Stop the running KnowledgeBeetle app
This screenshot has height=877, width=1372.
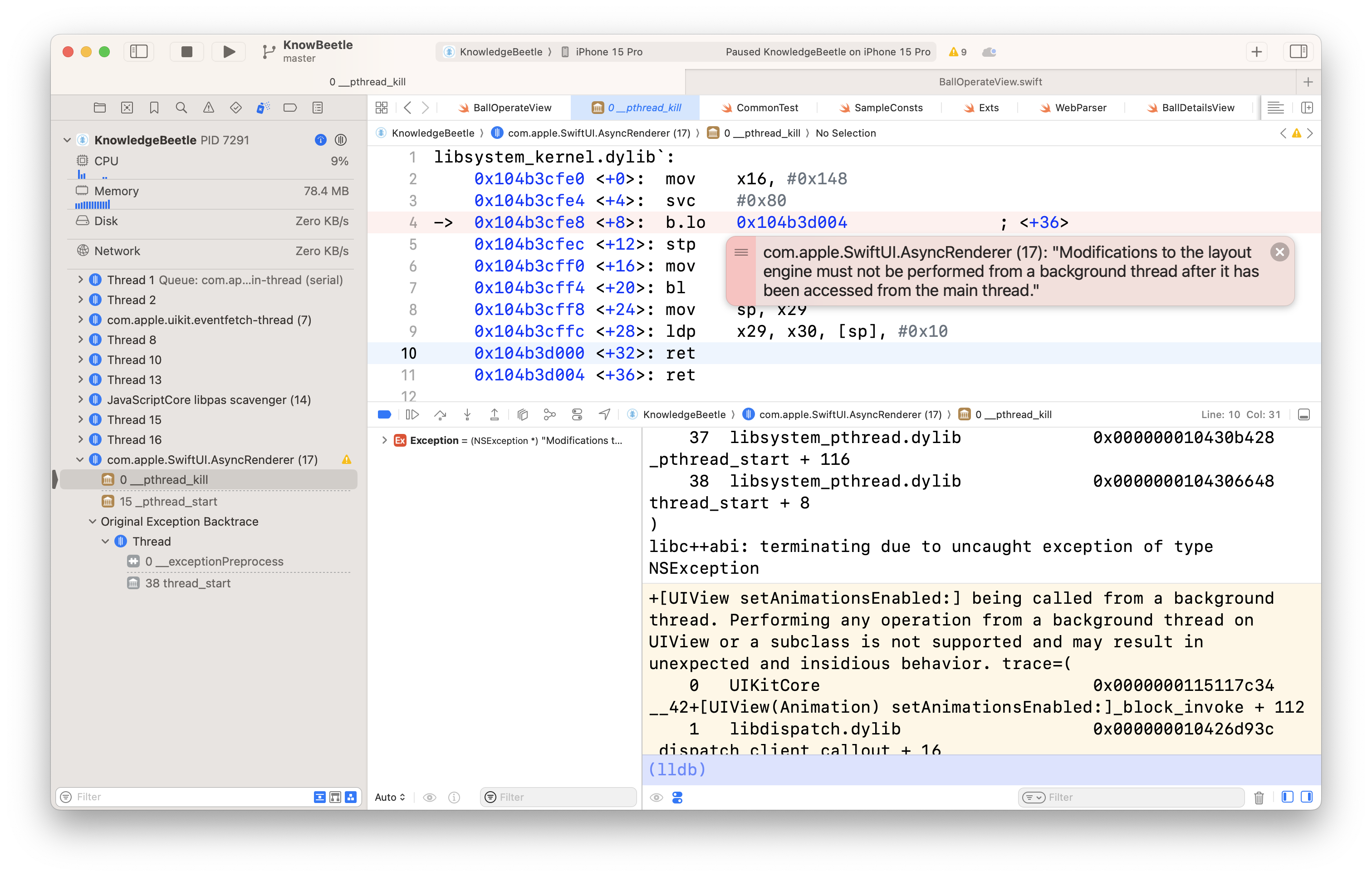click(186, 52)
